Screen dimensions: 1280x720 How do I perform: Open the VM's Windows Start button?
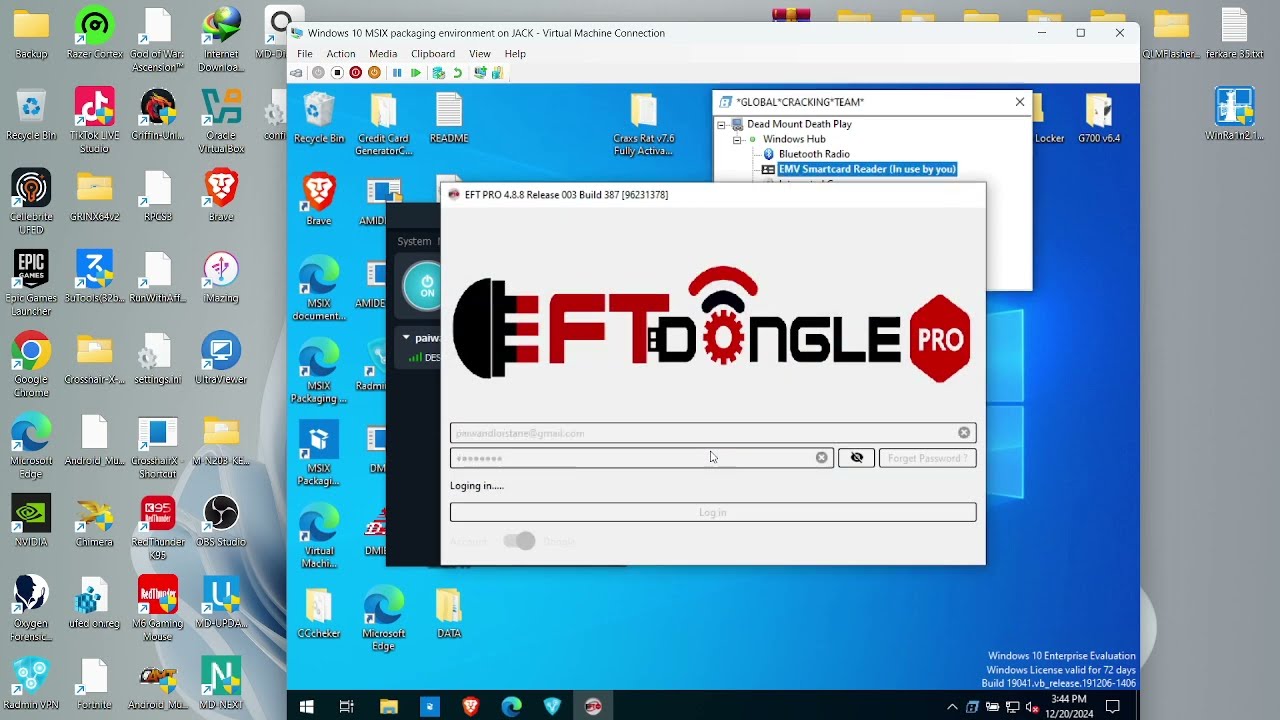(x=307, y=707)
